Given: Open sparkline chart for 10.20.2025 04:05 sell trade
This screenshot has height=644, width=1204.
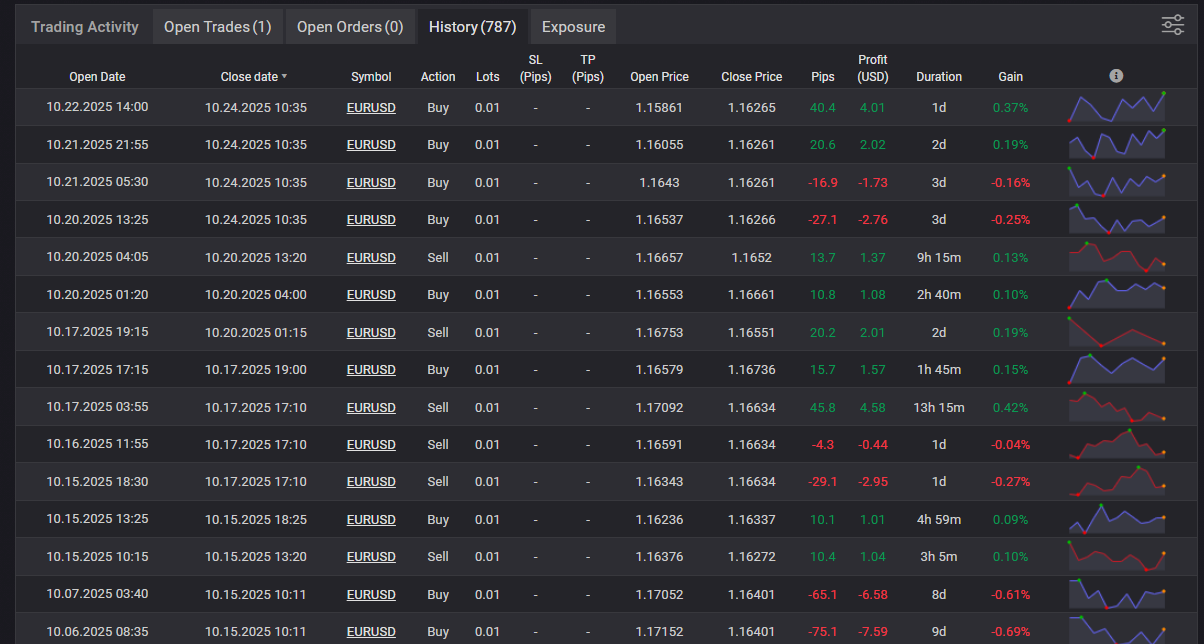Looking at the screenshot, I should (x=1116, y=257).
